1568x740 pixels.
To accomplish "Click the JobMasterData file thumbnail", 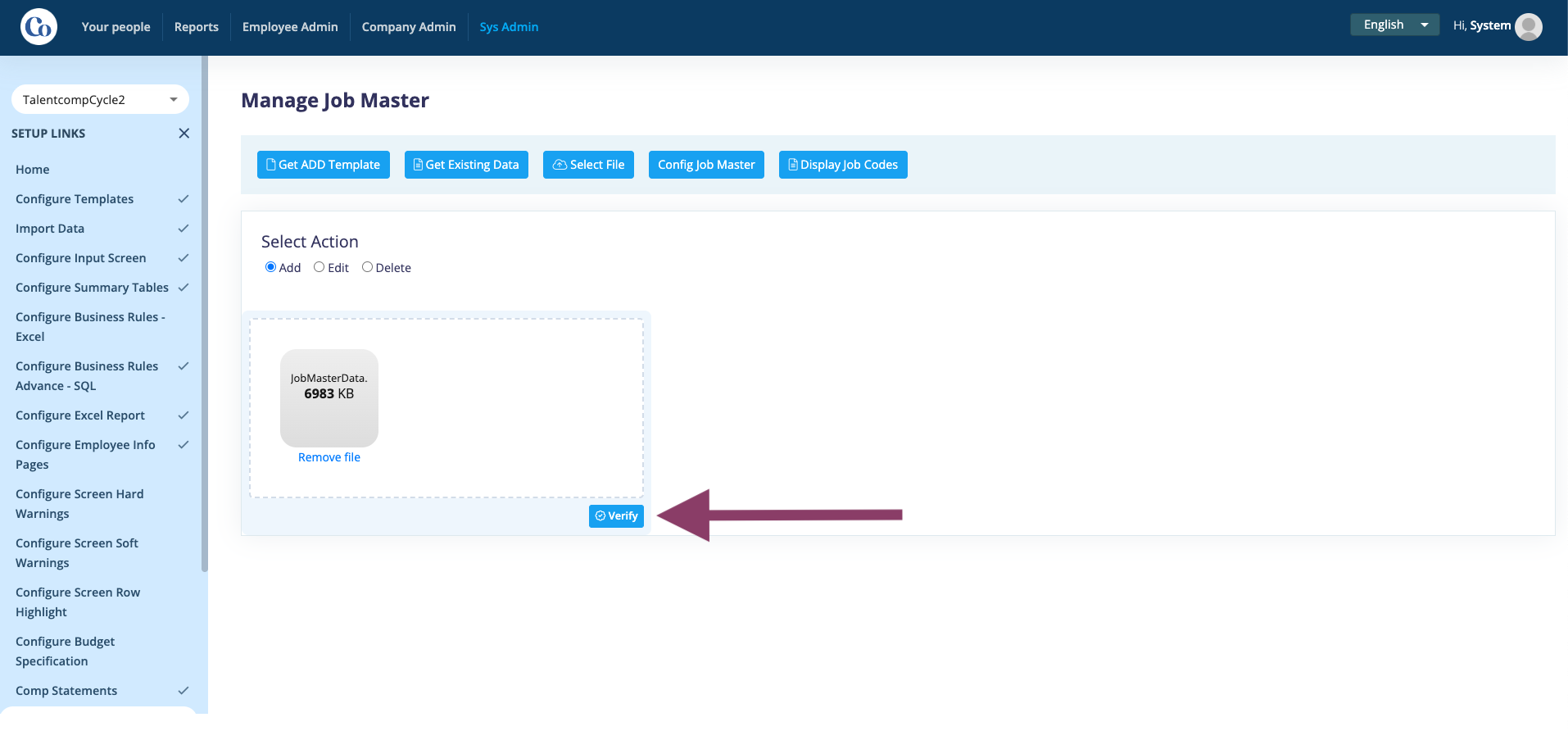I will (329, 398).
